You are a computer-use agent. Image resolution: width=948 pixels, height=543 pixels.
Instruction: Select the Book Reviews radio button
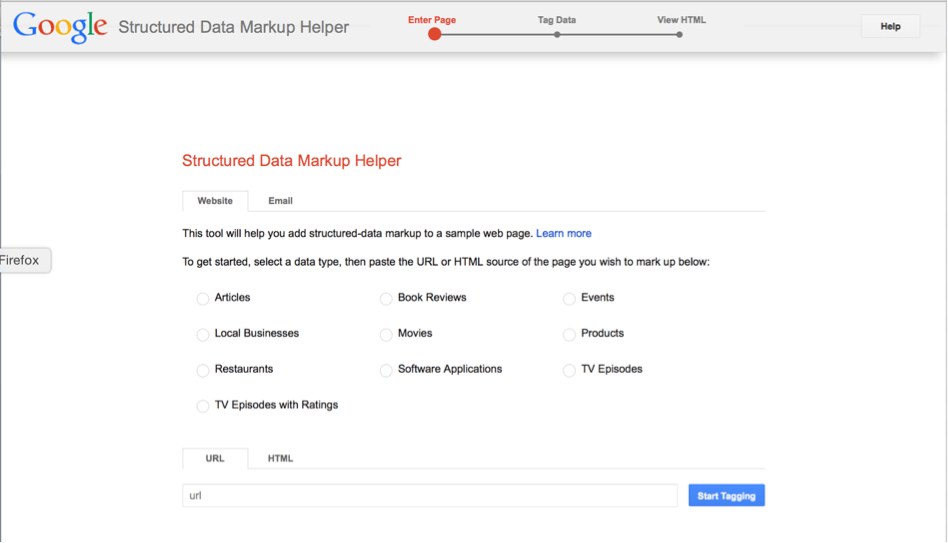point(386,299)
